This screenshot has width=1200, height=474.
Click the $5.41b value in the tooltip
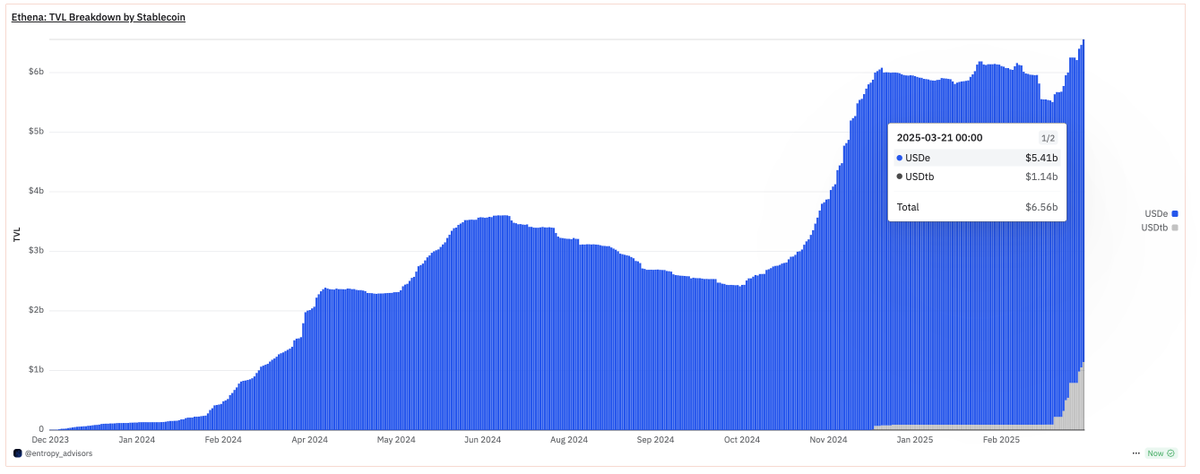[x=1041, y=157]
